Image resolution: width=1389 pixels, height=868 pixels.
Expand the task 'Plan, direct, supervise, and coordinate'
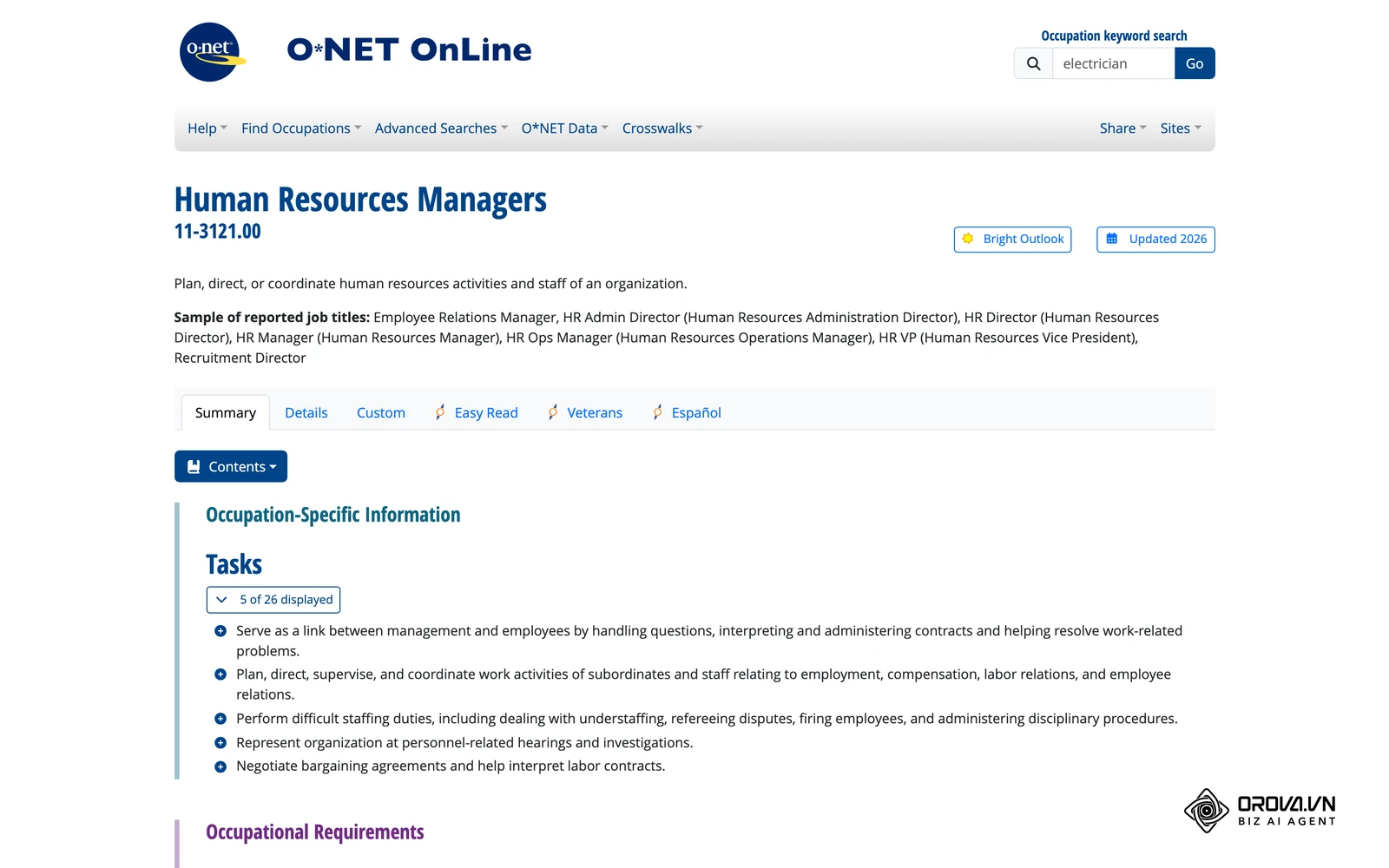point(221,674)
